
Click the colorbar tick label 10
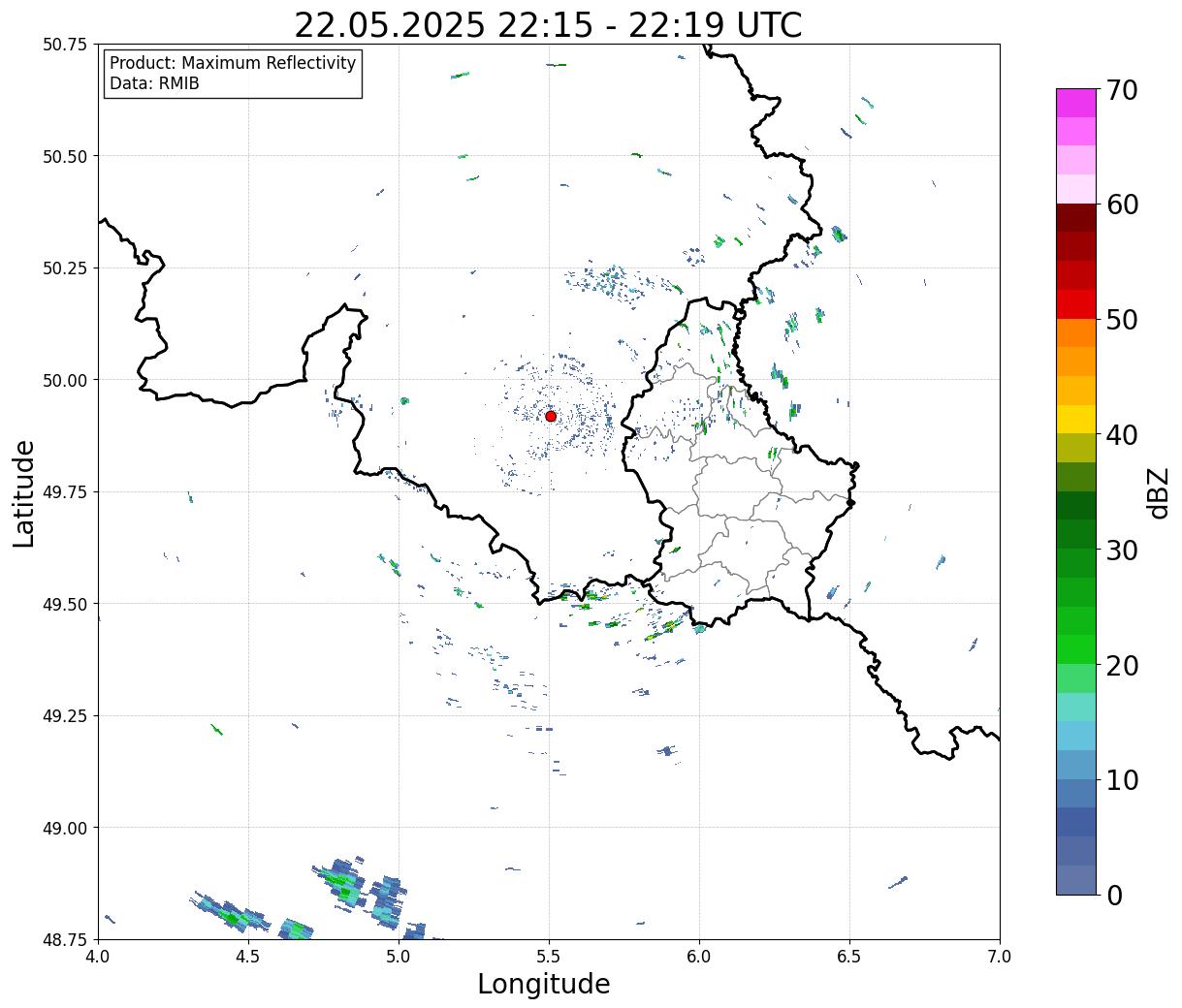[x=1122, y=779]
